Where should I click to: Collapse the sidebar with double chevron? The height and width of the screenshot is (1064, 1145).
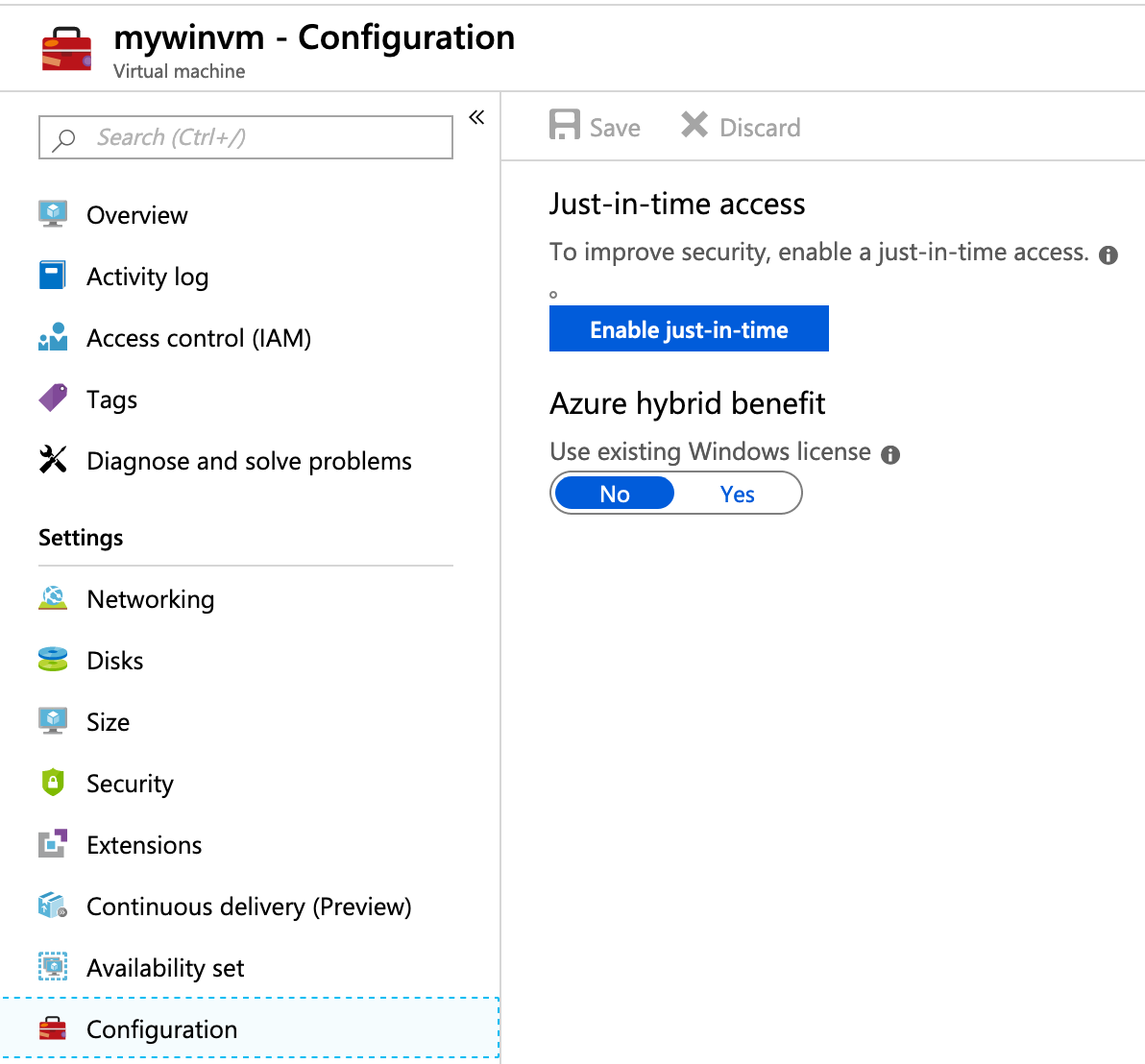pyautogui.click(x=476, y=117)
